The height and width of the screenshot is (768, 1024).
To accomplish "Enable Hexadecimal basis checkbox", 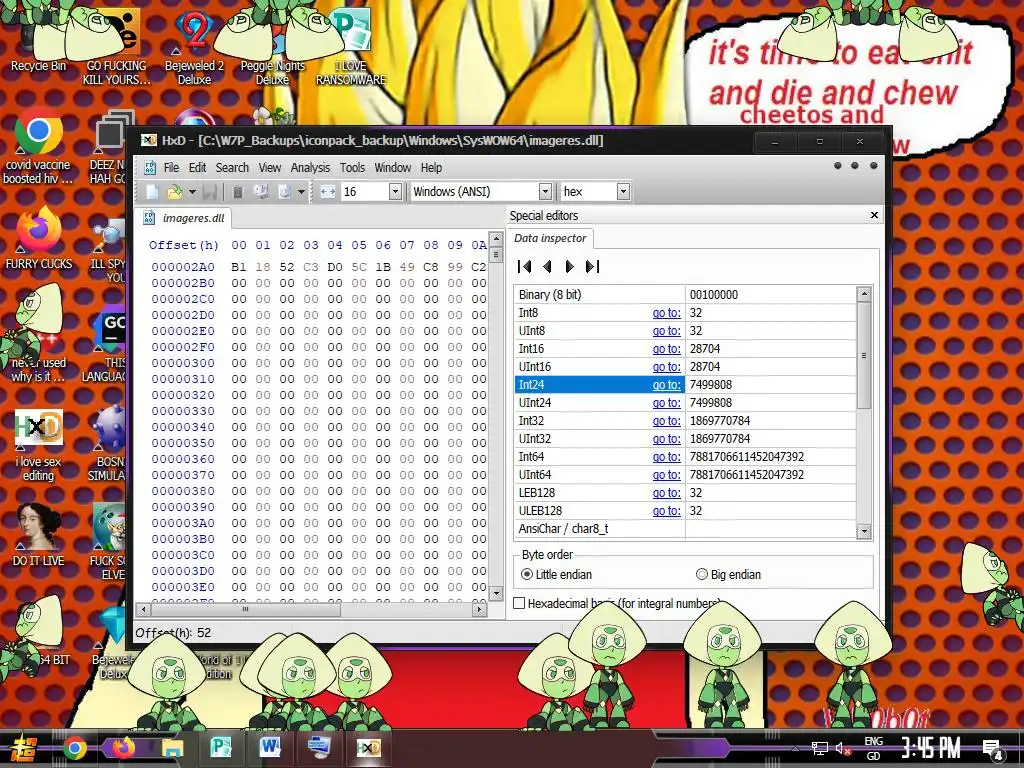I will click(519, 603).
